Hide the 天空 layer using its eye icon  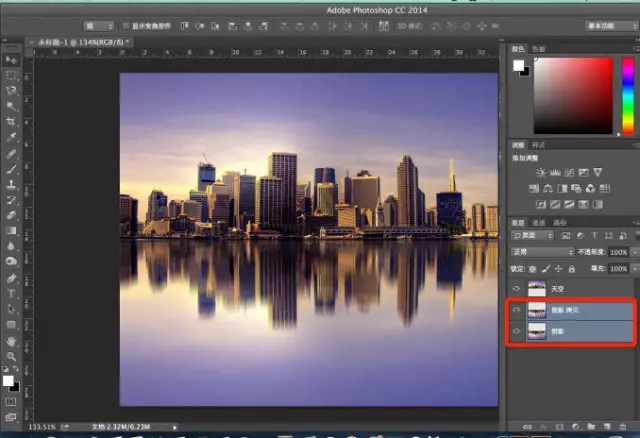[516, 288]
